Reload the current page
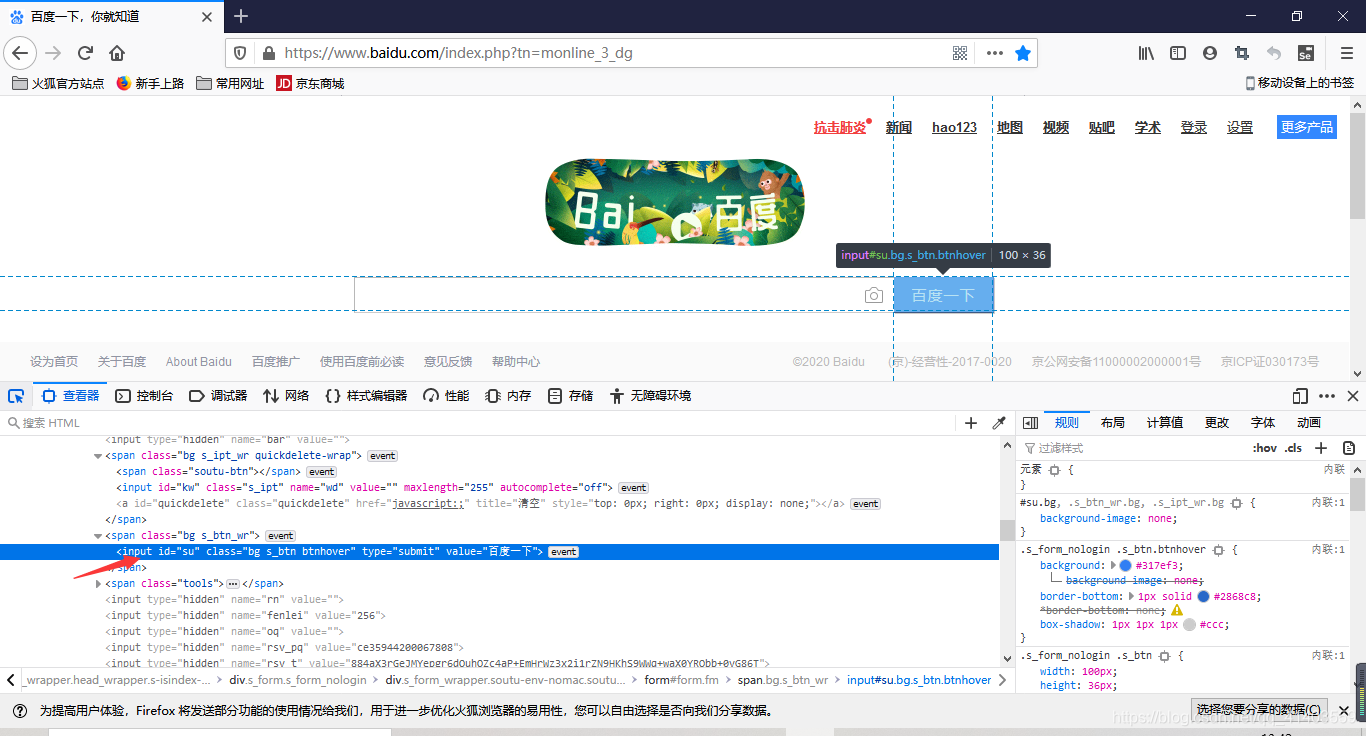 (85, 53)
